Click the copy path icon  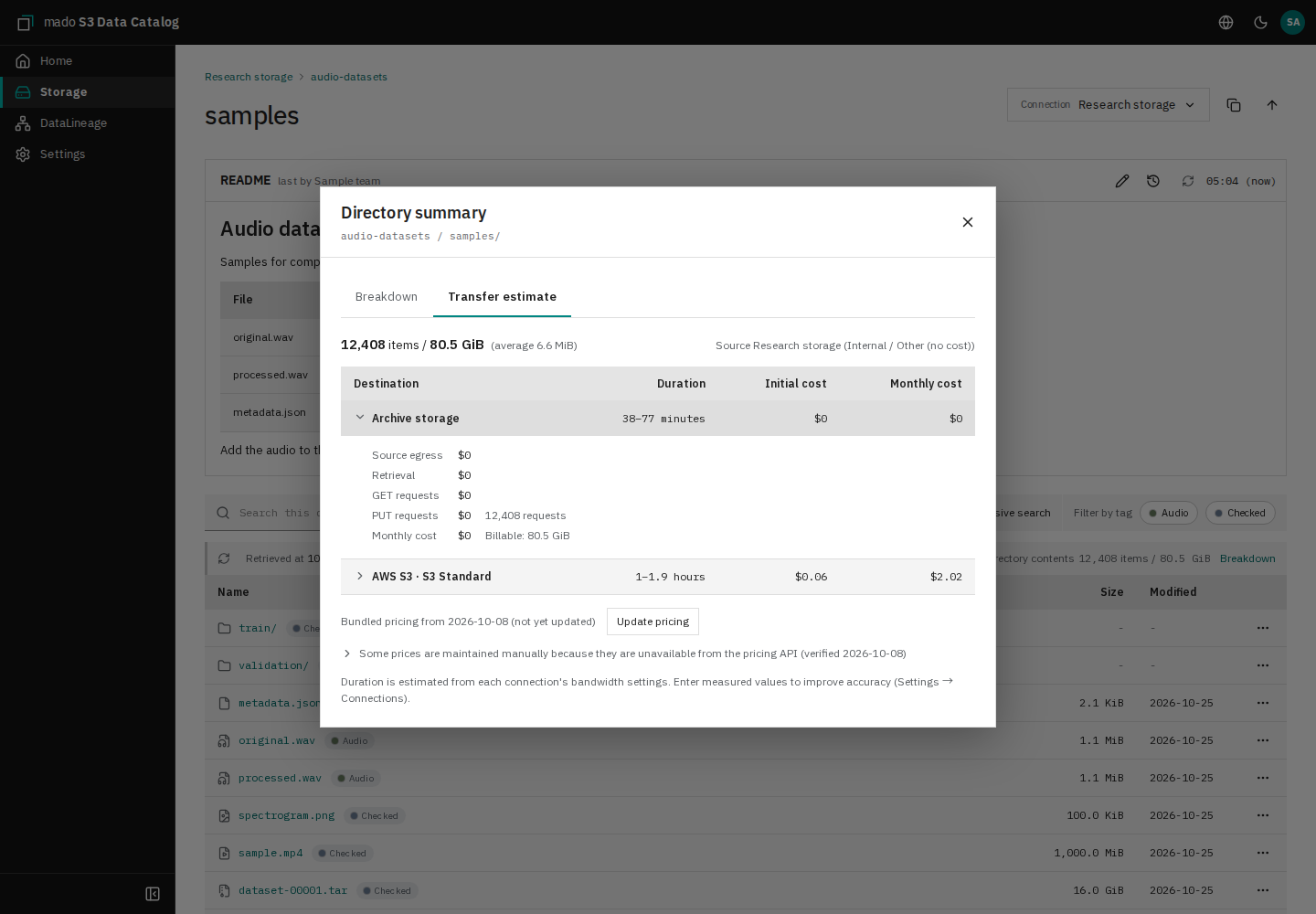(x=1234, y=105)
